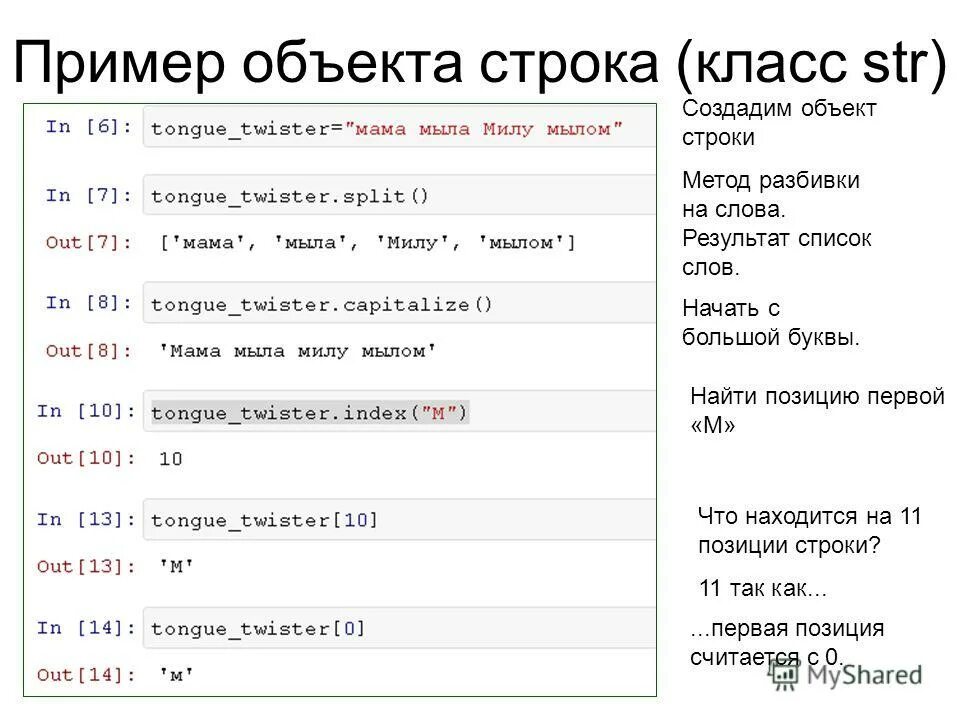Click the split output list ['мама', 'мыла', ...]

tap(367, 243)
